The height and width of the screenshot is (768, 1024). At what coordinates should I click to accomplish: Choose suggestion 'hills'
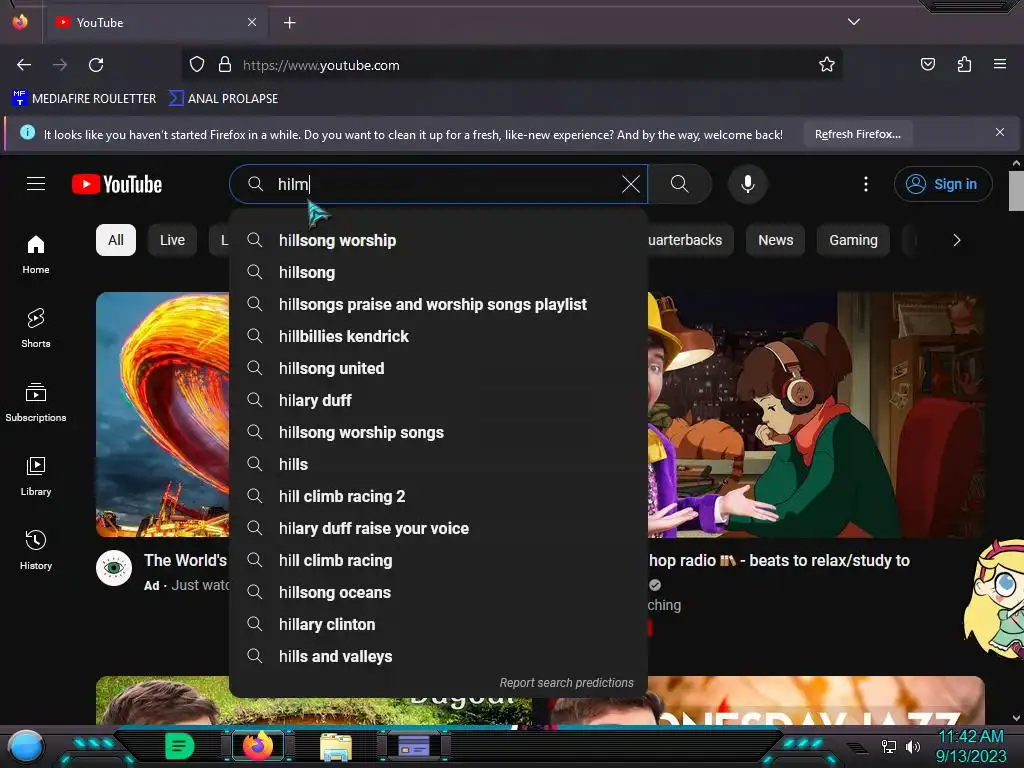point(438,464)
